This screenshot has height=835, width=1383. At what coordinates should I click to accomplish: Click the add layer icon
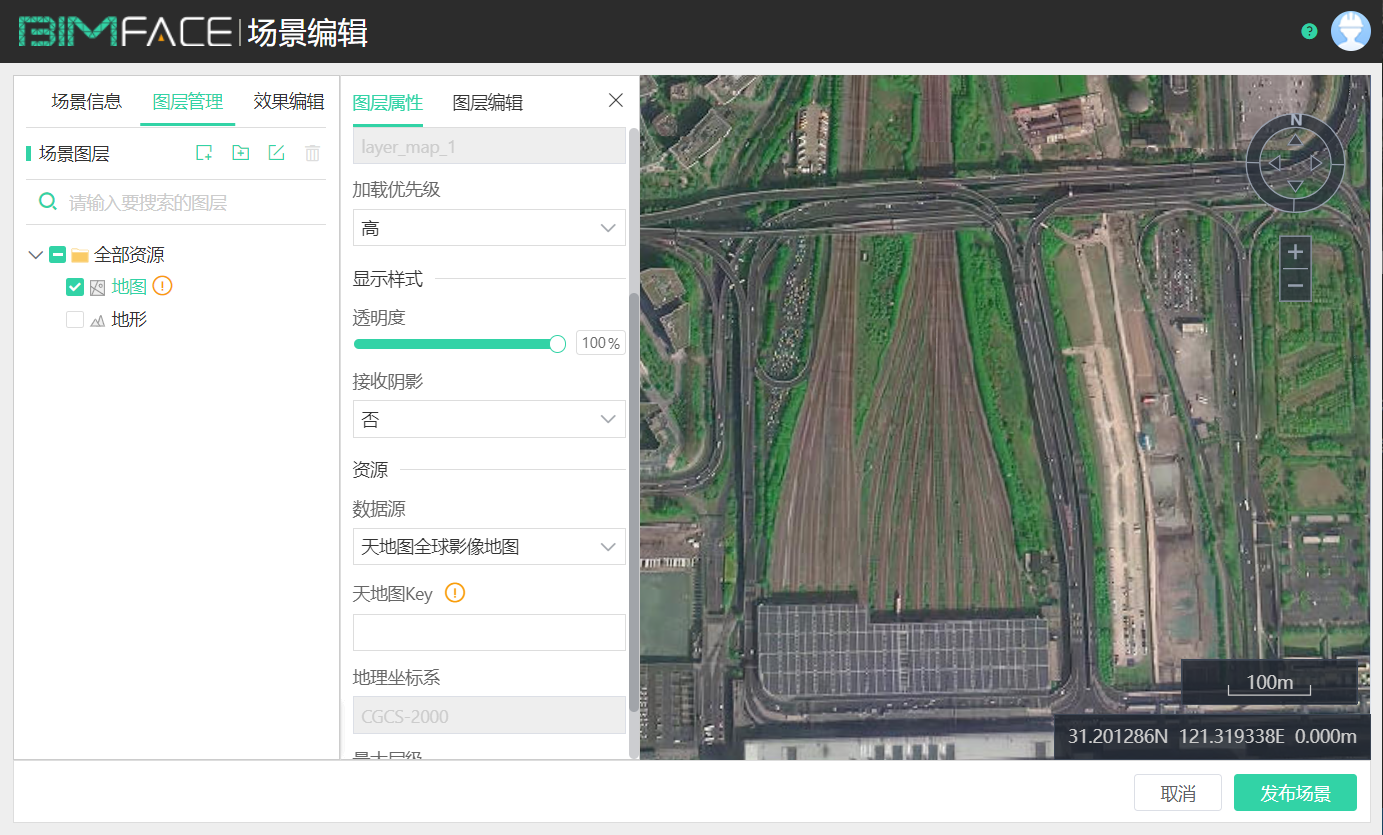pyautogui.click(x=204, y=152)
